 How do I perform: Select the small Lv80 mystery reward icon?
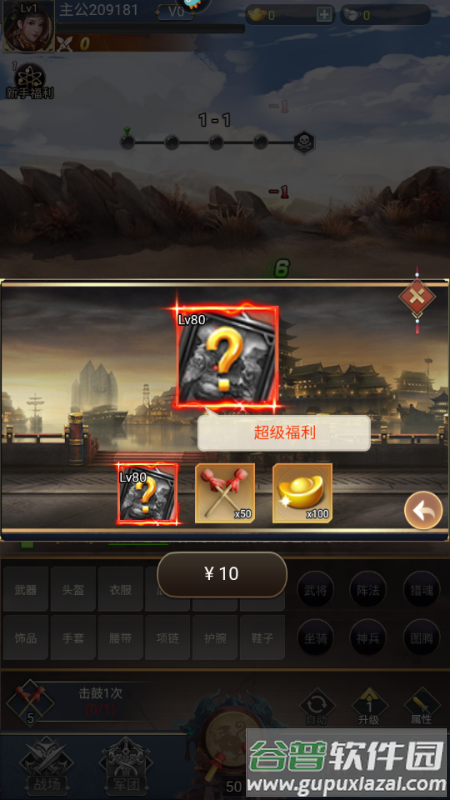point(148,494)
